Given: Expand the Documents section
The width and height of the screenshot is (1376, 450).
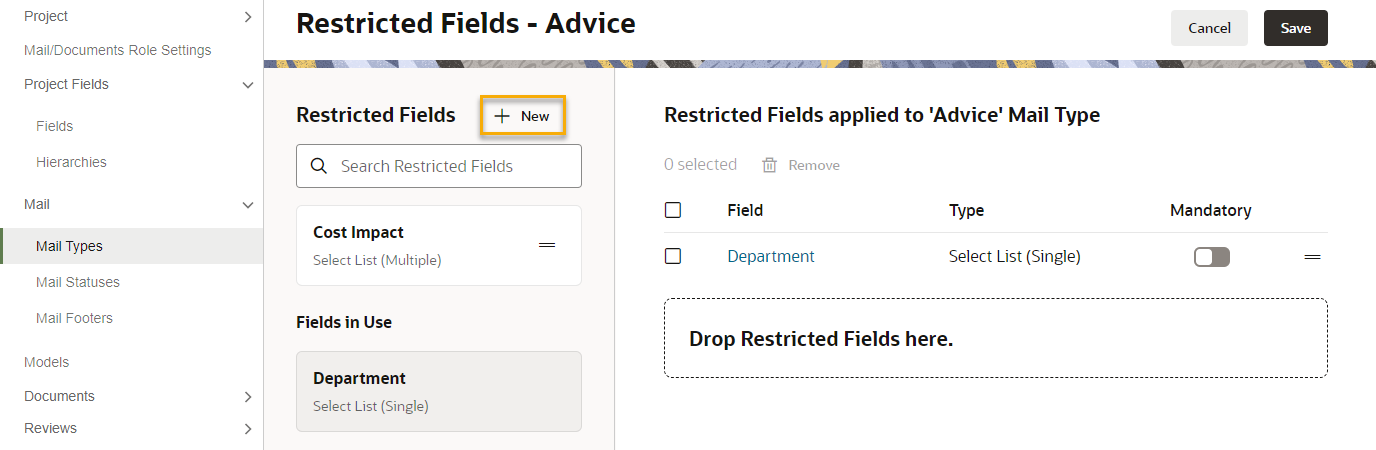Looking at the screenshot, I should (x=248, y=397).
